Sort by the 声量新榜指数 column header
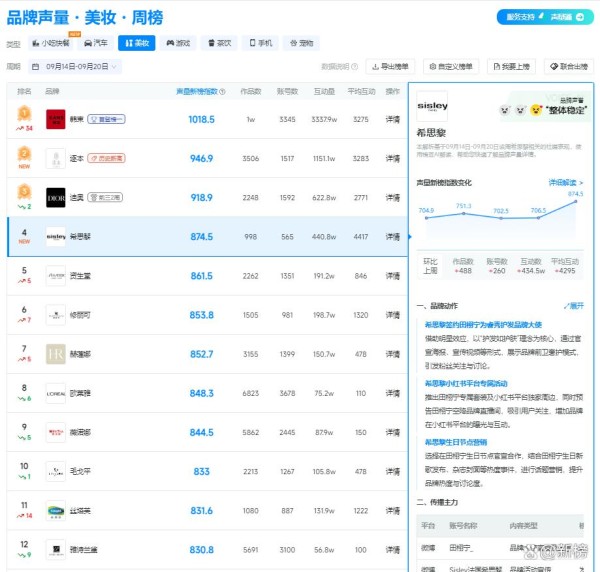Screen dimensions: 600x572 [x=197, y=91]
